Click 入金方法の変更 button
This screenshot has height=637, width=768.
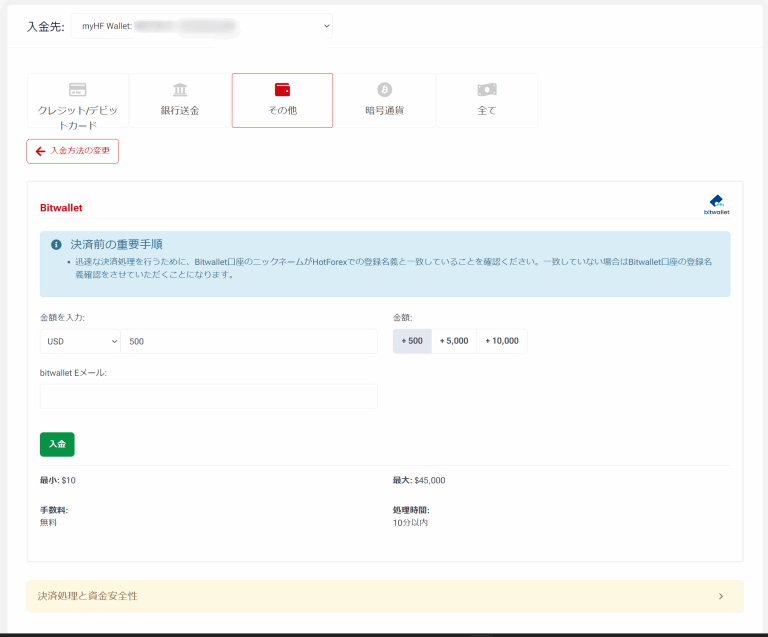click(x=73, y=151)
